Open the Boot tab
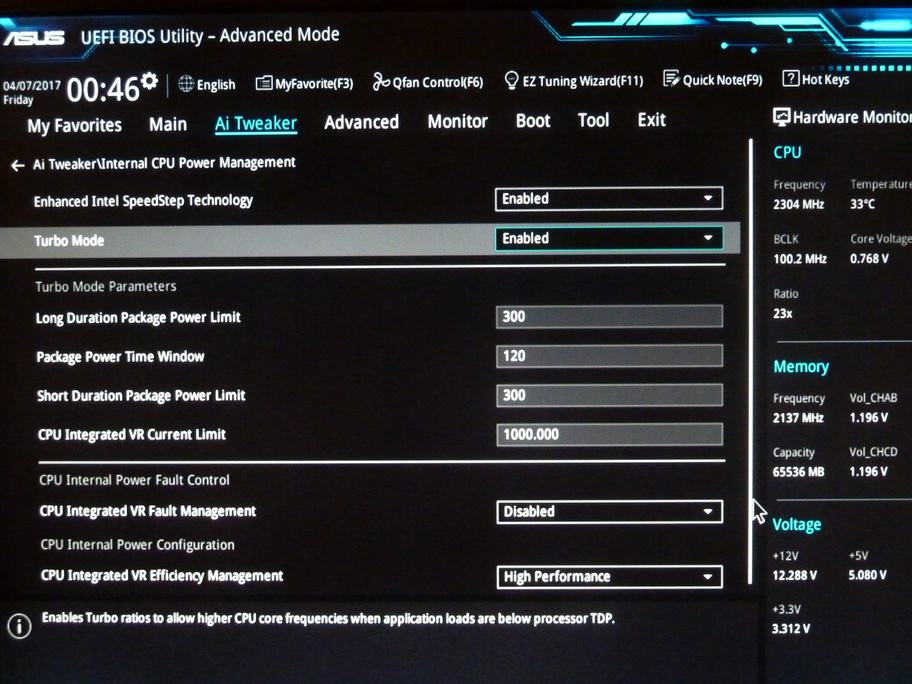912x684 pixels. tap(533, 120)
